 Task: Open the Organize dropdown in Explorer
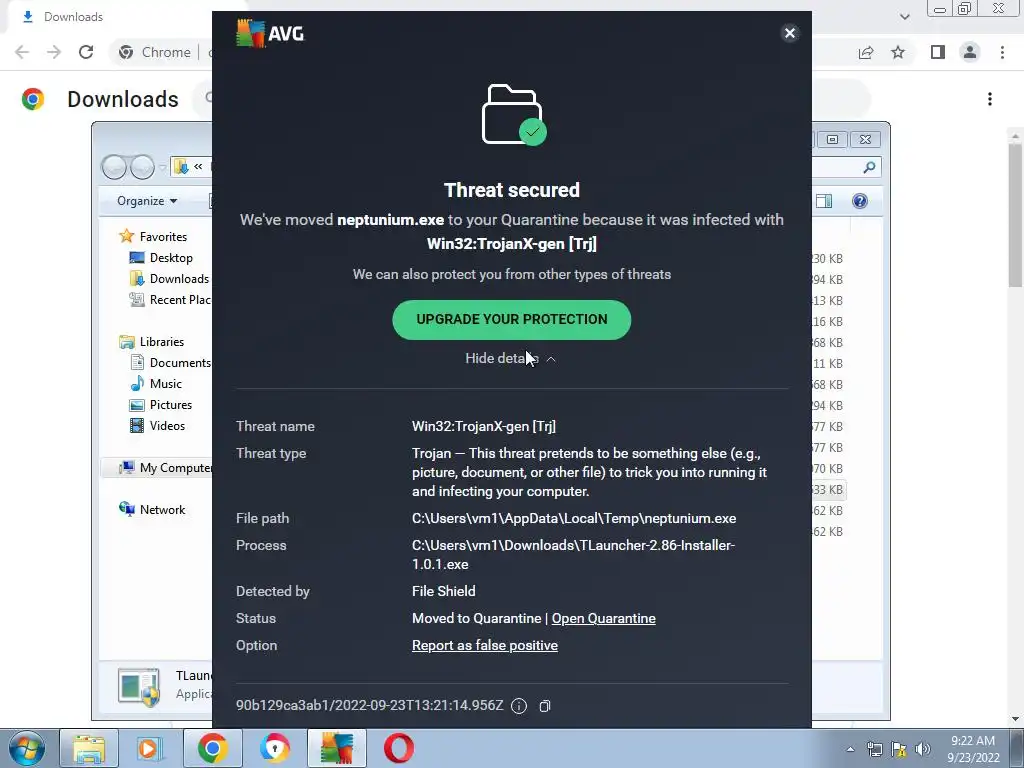(x=147, y=200)
